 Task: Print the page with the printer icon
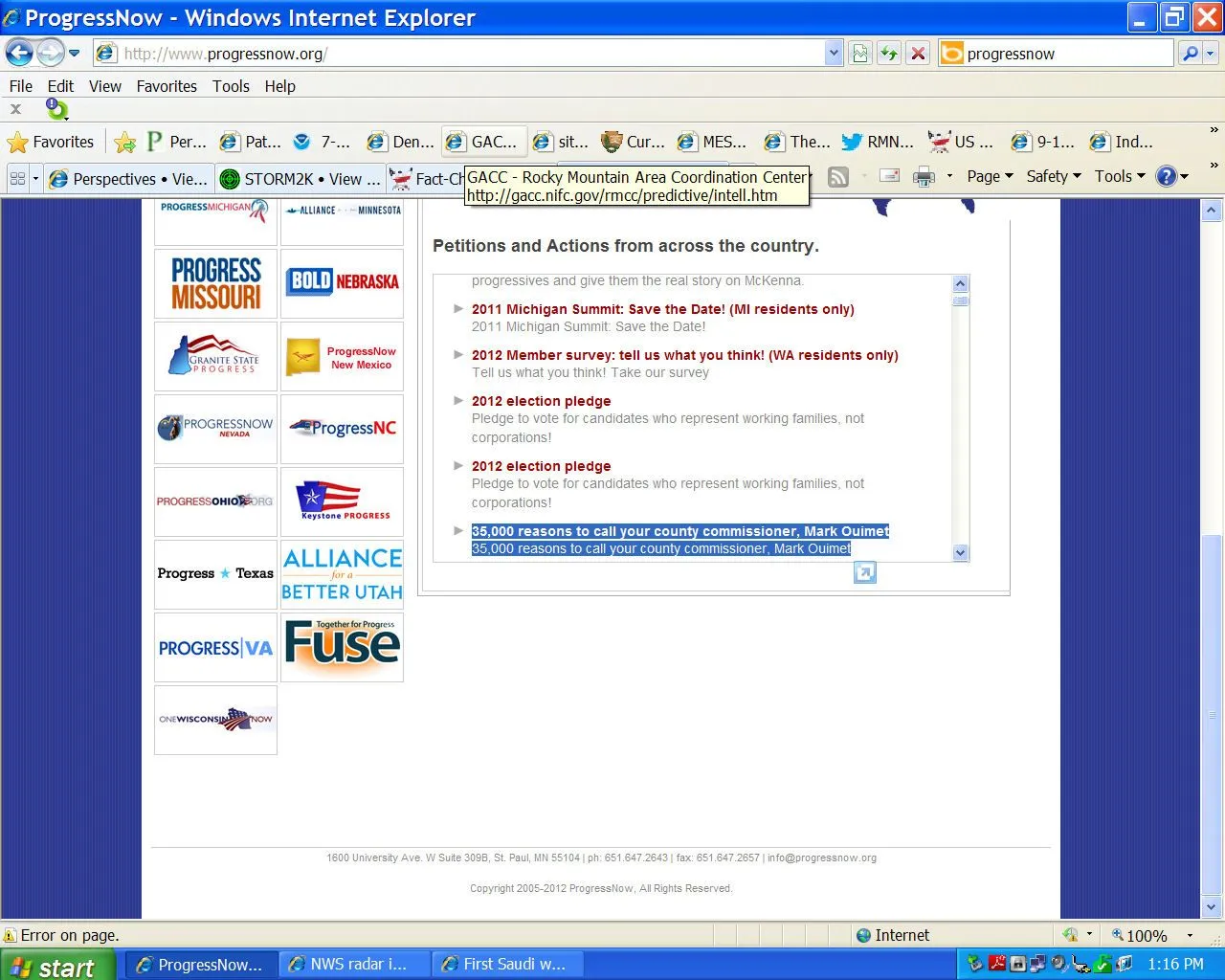pos(924,176)
